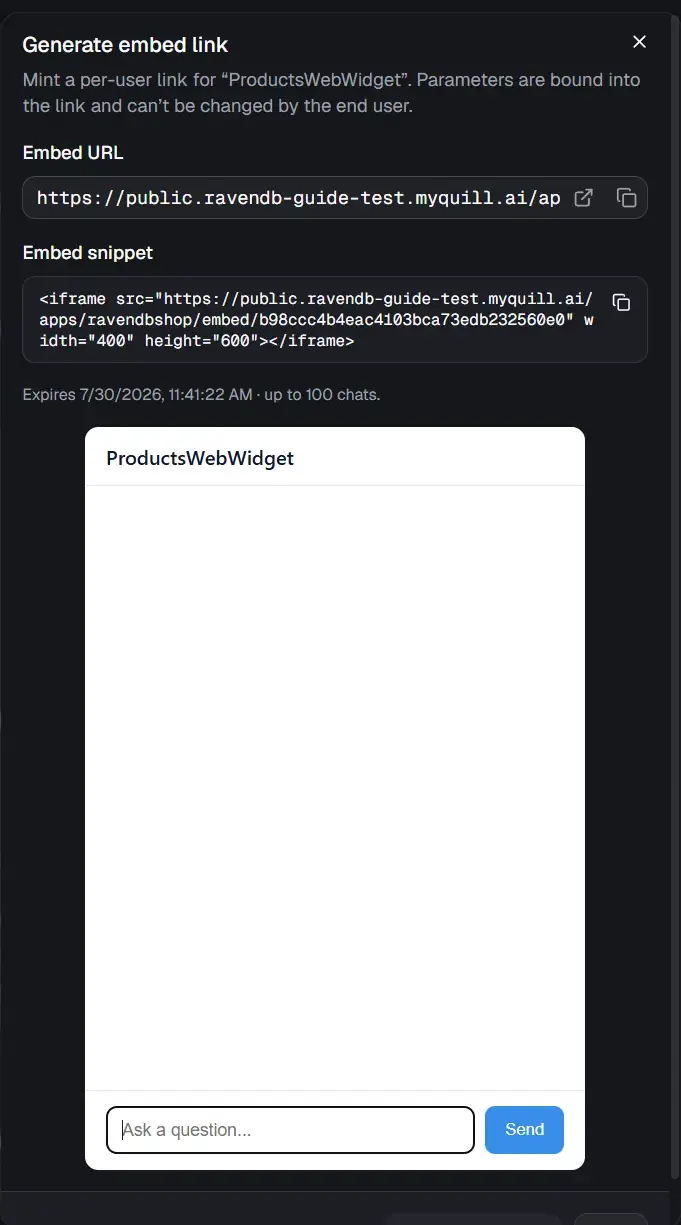Send the chat message
This screenshot has width=681, height=1225.
click(524, 1130)
